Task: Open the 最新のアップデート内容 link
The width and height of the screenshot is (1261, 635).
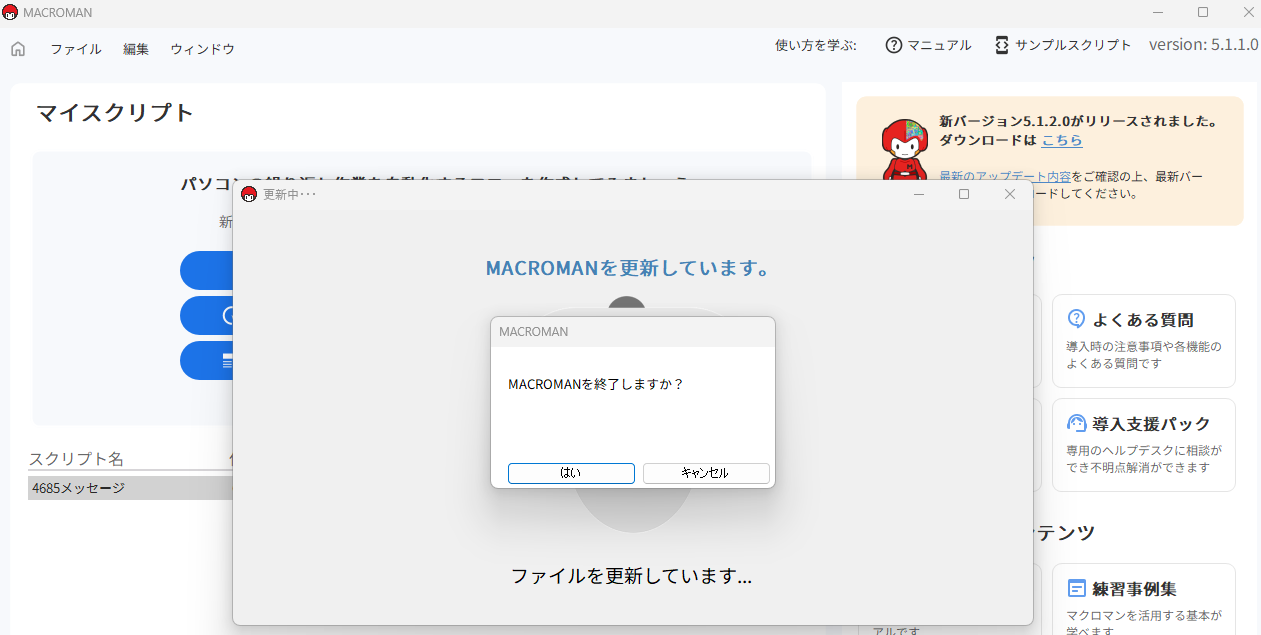Action: coord(1005,177)
